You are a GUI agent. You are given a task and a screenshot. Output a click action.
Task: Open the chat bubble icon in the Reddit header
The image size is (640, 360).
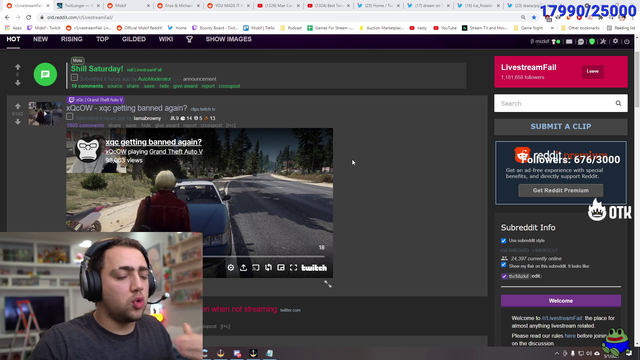(x=581, y=42)
